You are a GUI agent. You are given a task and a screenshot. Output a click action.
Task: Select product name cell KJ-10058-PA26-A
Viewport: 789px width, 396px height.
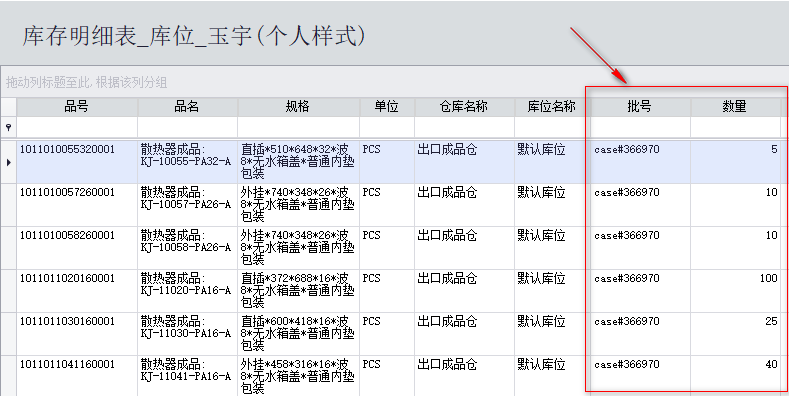click(188, 248)
